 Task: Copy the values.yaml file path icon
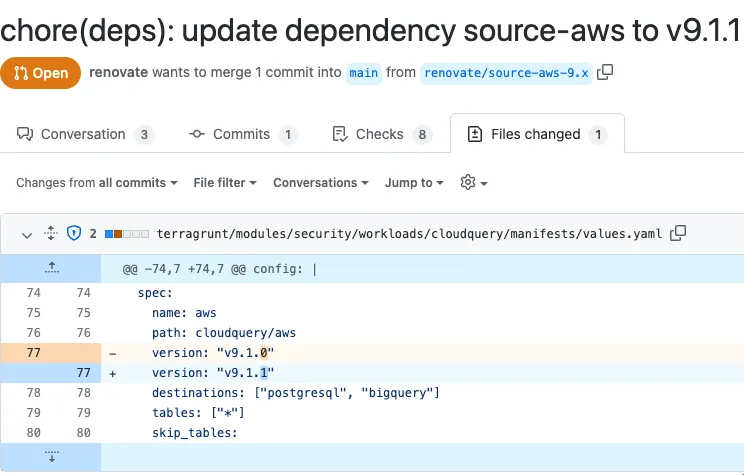coord(678,233)
